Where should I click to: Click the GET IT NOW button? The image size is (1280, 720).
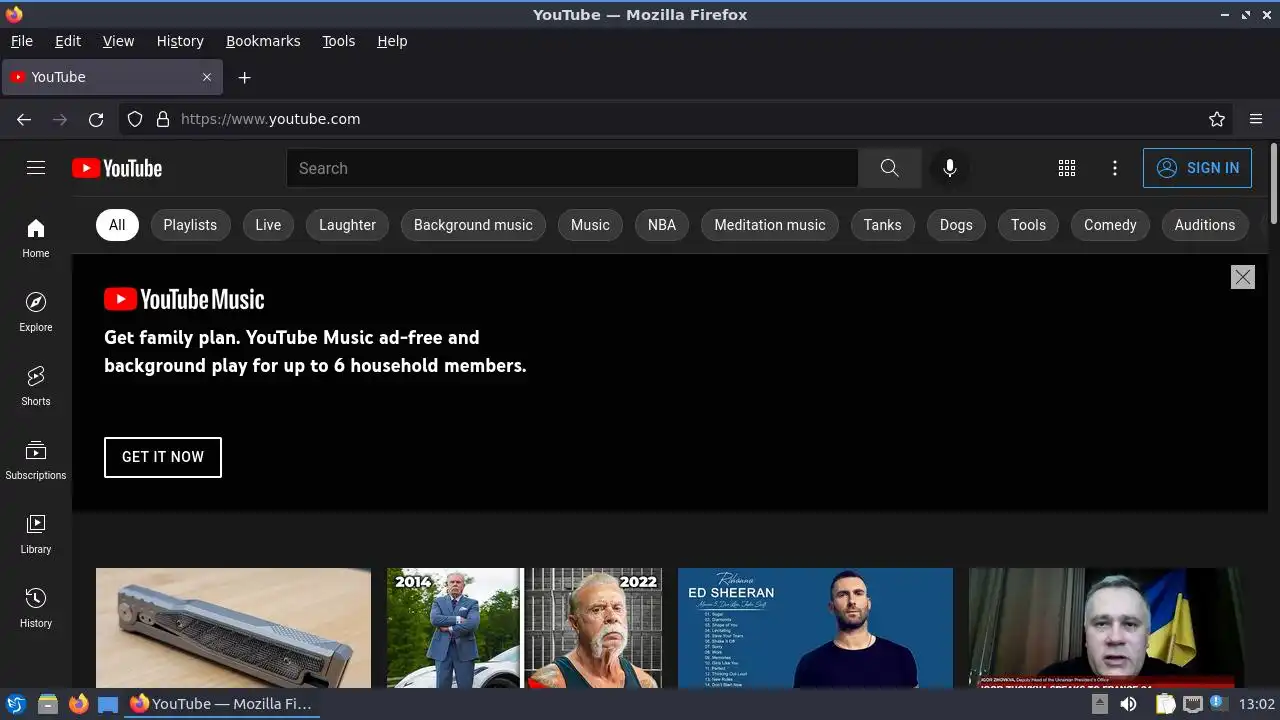[x=163, y=457]
